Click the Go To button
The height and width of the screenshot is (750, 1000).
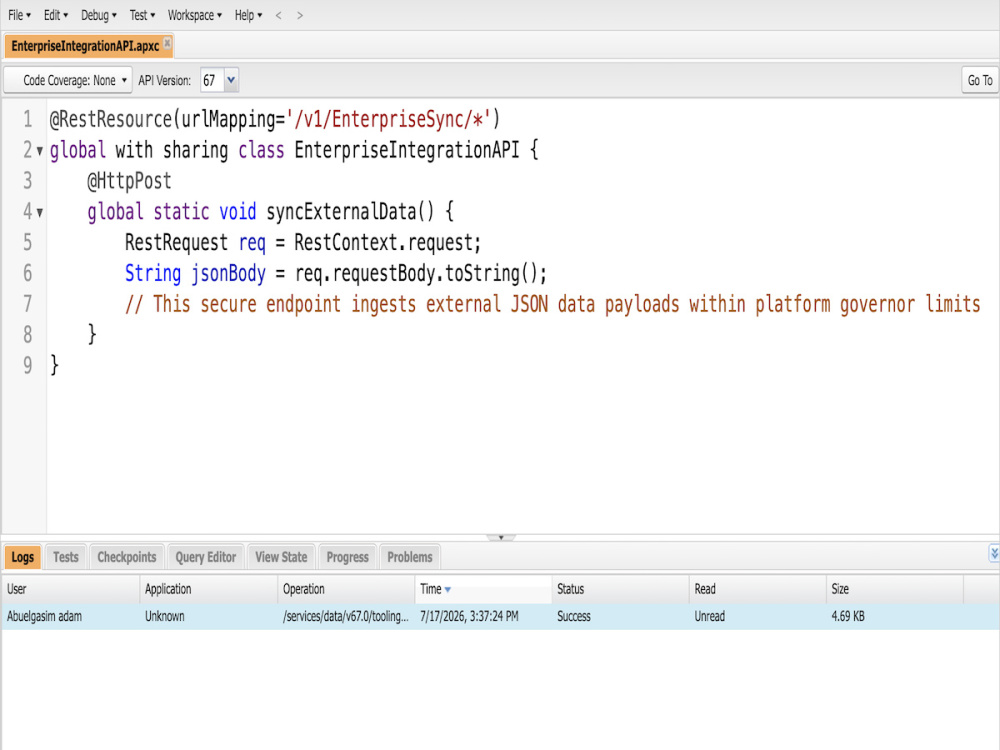[x=980, y=80]
